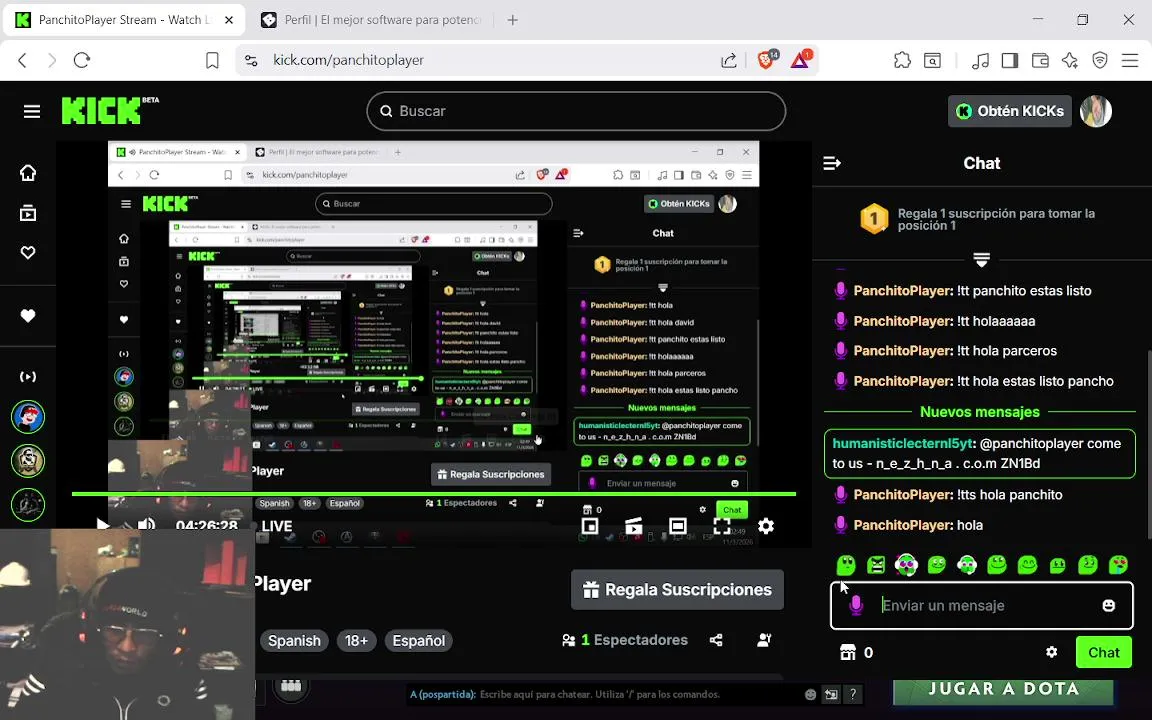Open chat identity mic icon in message box
This screenshot has width=1152, height=720.
point(856,605)
